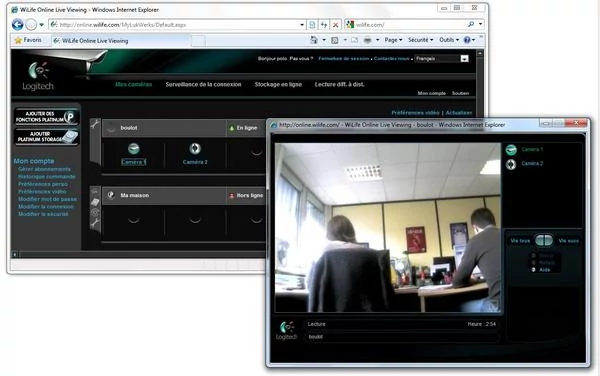Open Caméra 2 icon in boulot group
The width and height of the screenshot is (600, 376).
[195, 148]
